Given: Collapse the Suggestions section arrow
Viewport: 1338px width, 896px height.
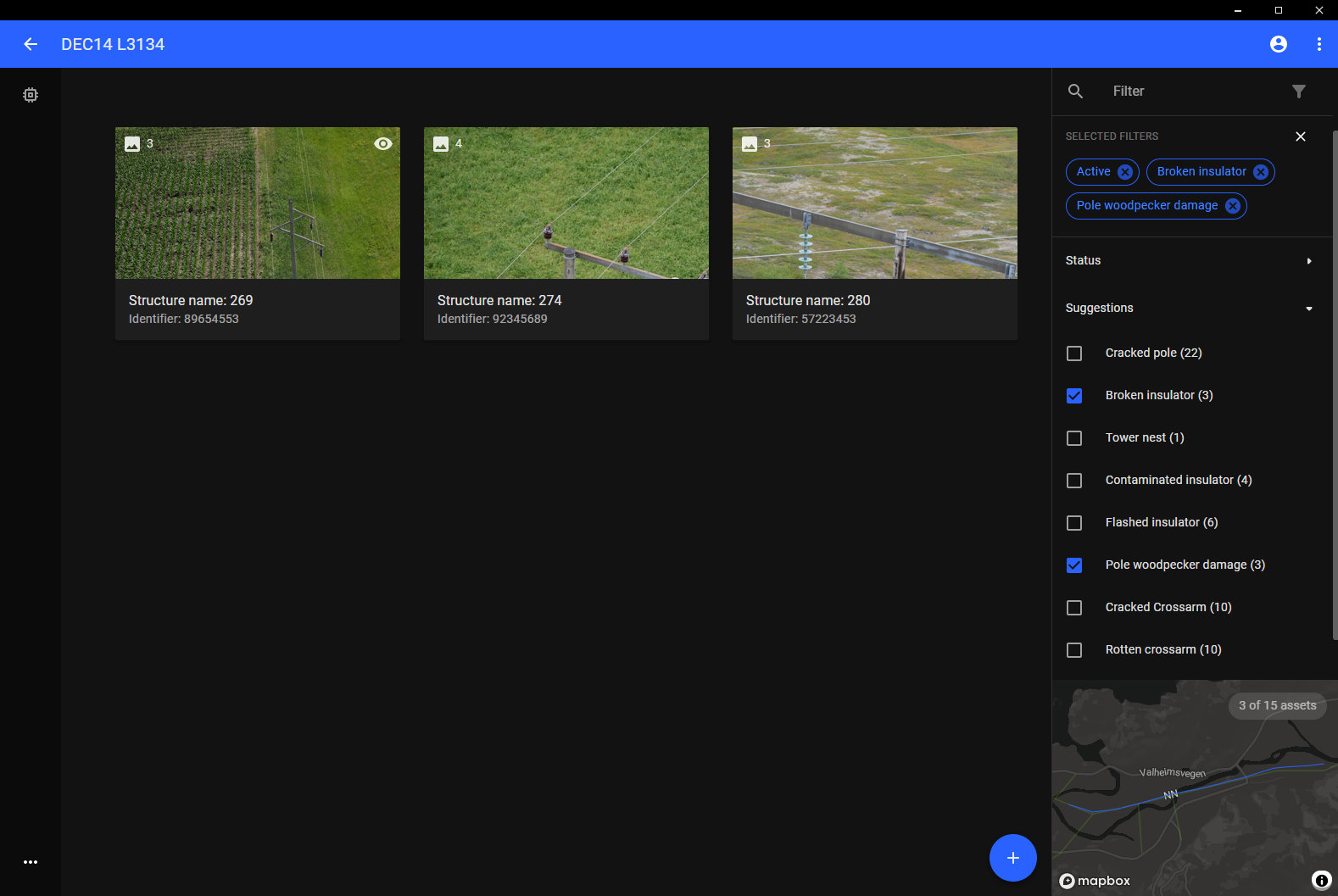Looking at the screenshot, I should (1309, 309).
